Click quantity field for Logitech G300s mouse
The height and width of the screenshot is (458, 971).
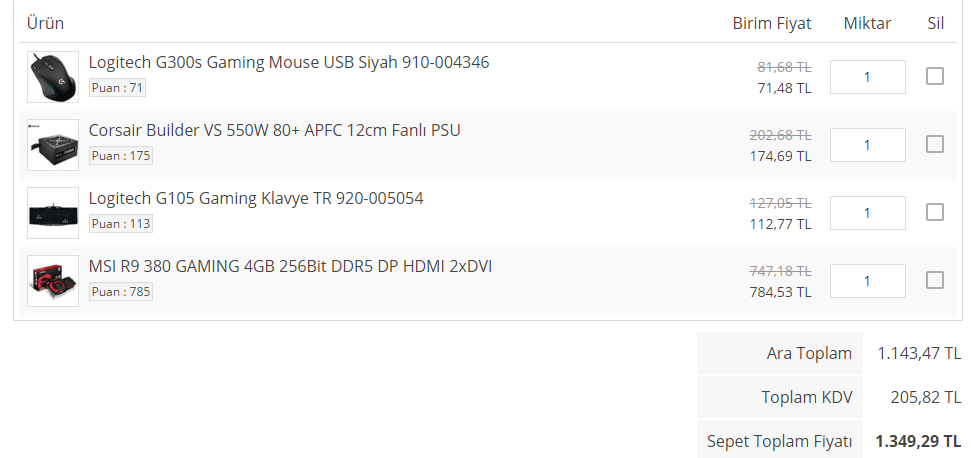867,77
